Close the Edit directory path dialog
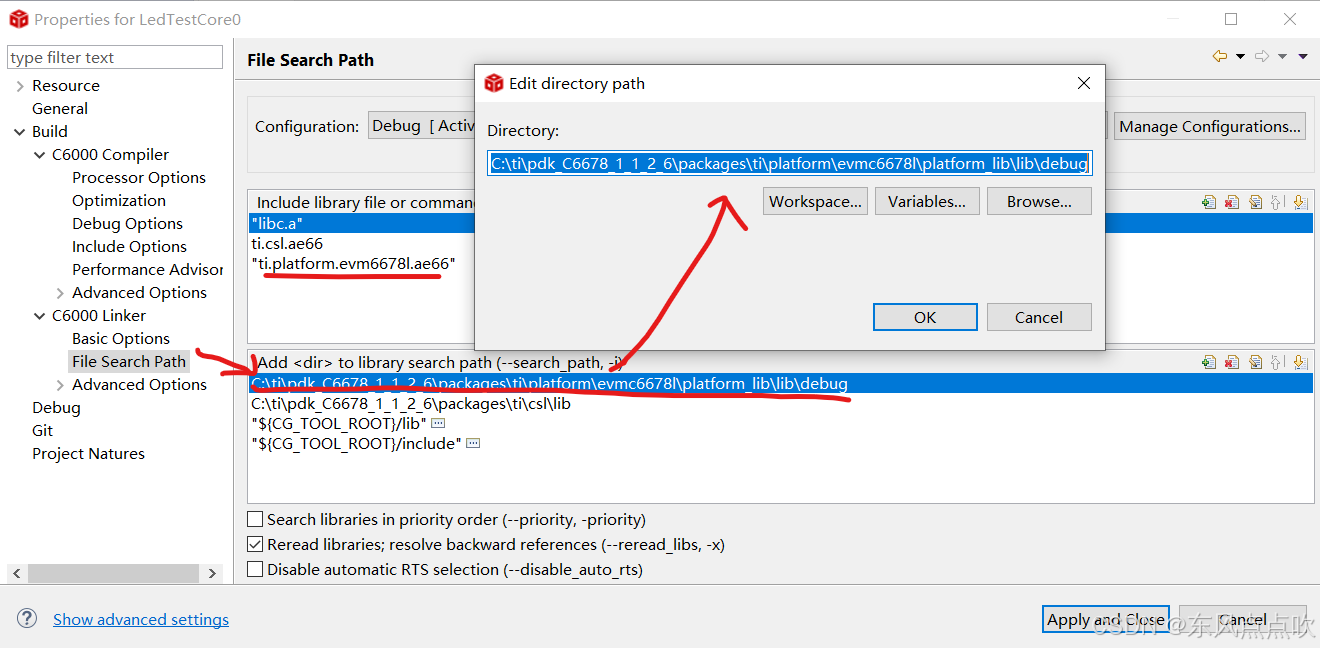Viewport: 1320px width, 648px height. [x=1083, y=84]
